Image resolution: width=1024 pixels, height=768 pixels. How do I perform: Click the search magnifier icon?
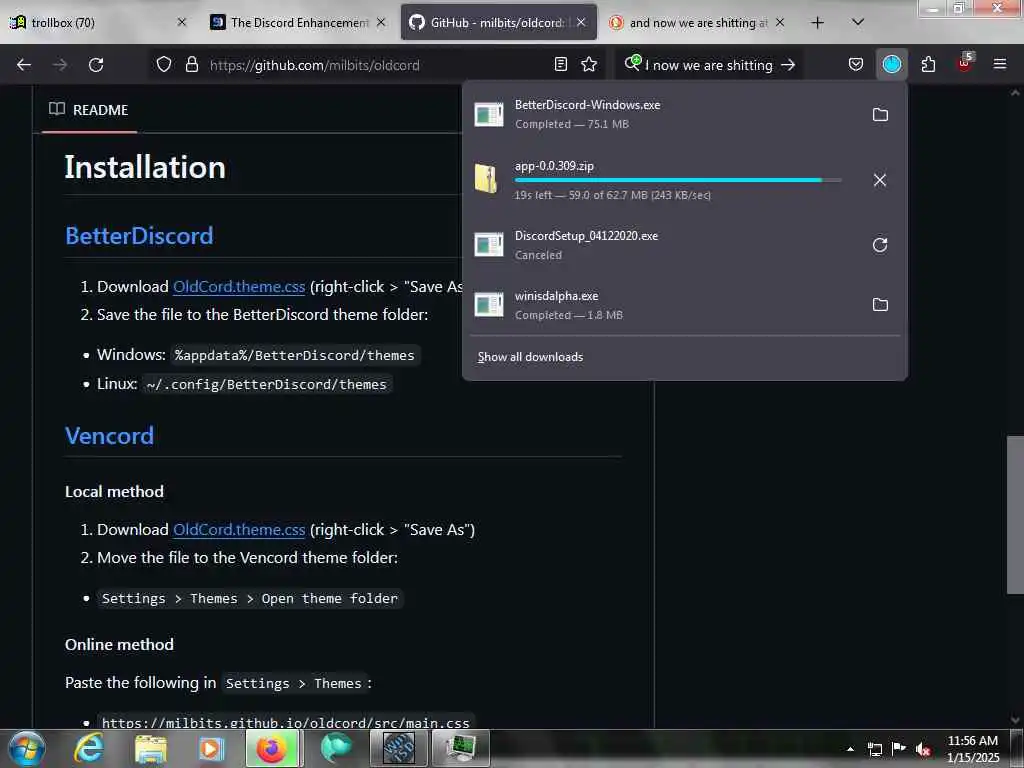[632, 63]
